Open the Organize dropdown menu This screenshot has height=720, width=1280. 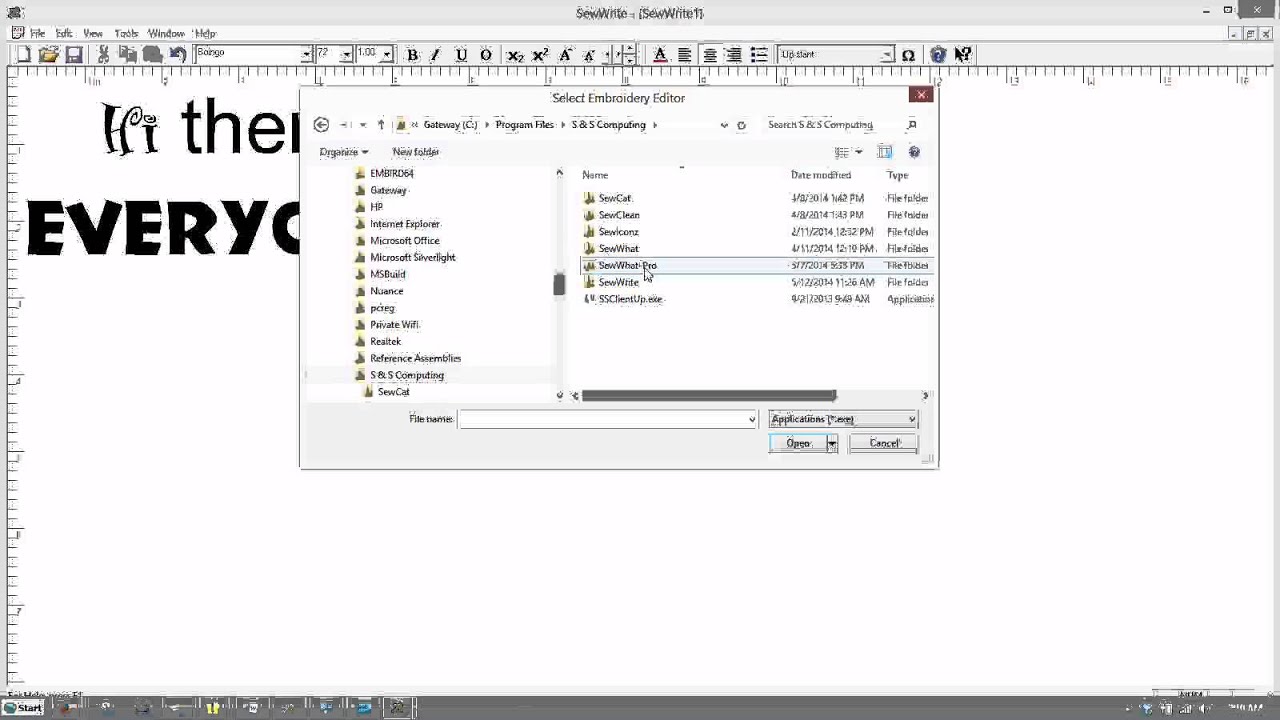pos(344,152)
